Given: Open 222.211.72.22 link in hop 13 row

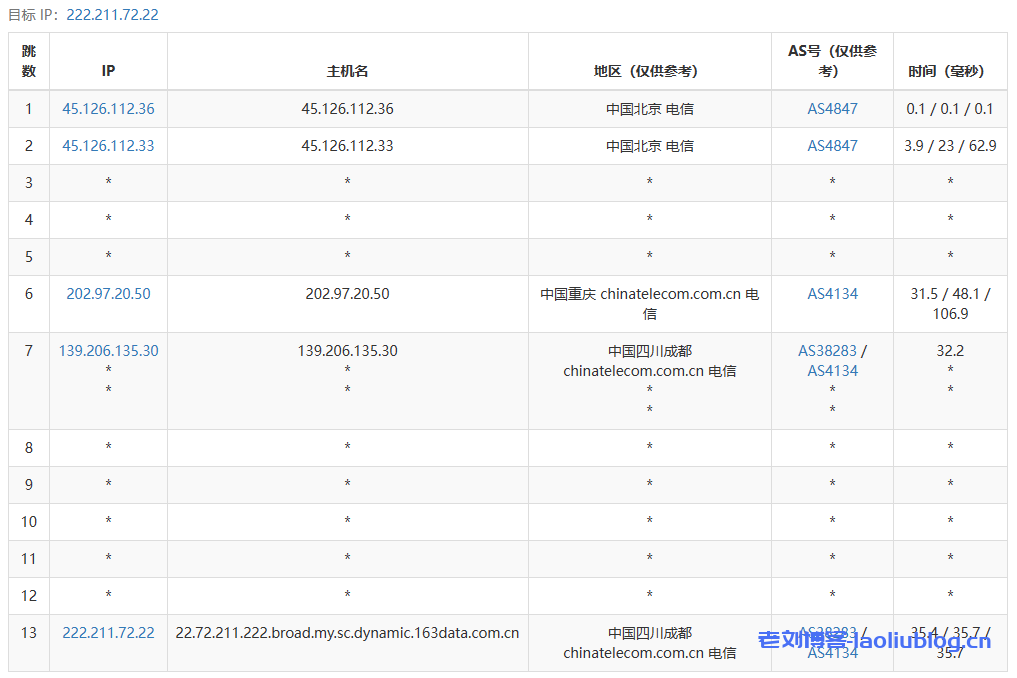Looking at the screenshot, I should click(108, 633).
